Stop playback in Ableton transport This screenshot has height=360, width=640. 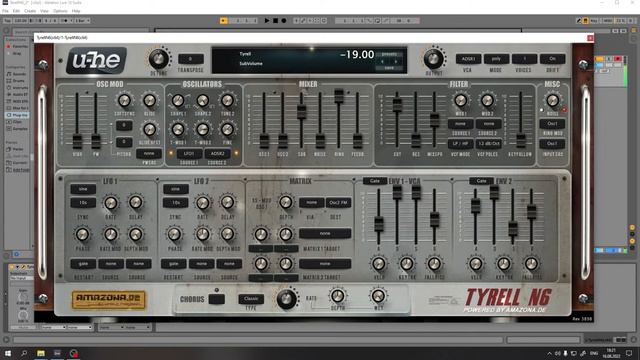coord(276,20)
